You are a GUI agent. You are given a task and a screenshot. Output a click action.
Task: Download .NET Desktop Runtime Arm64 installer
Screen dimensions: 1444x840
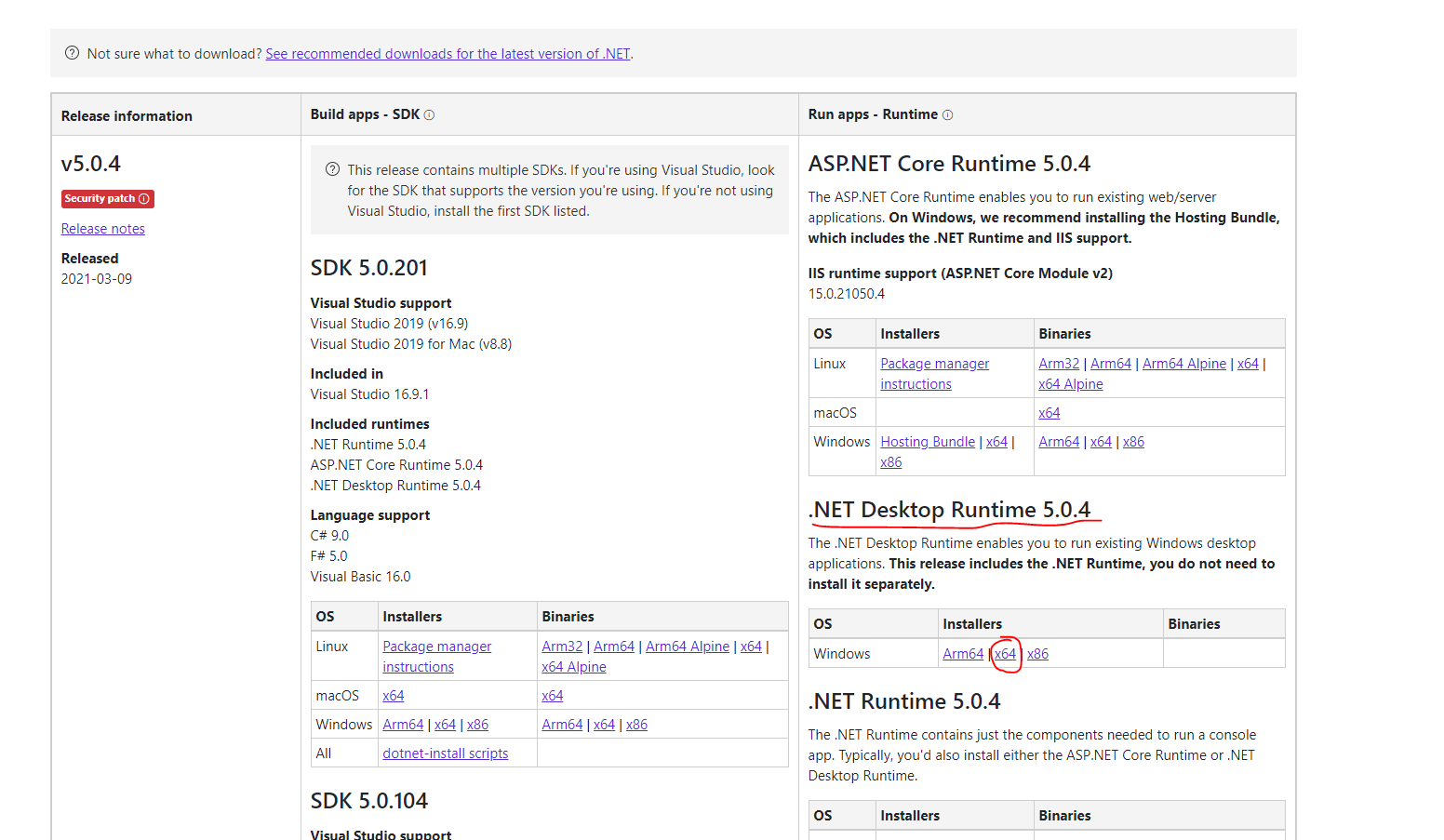coord(963,654)
